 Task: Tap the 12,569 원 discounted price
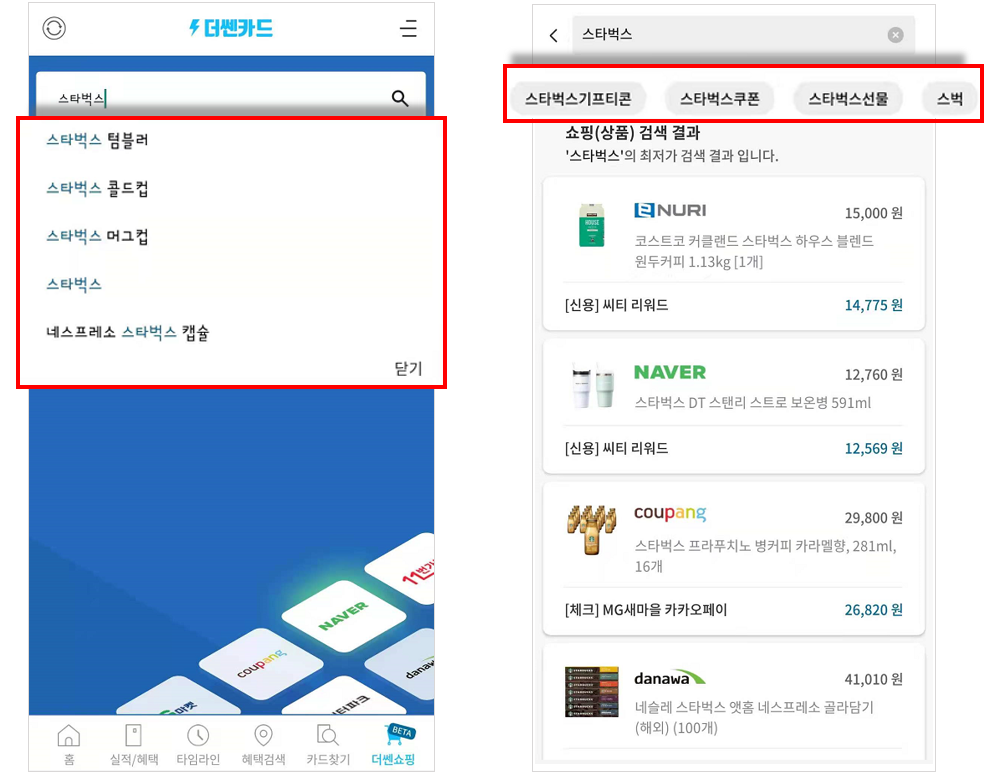coord(874,448)
